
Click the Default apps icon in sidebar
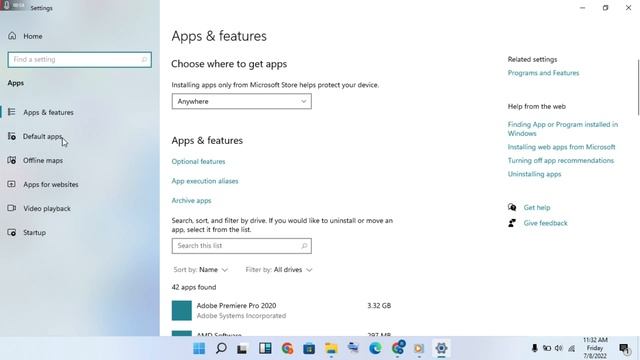(12, 136)
